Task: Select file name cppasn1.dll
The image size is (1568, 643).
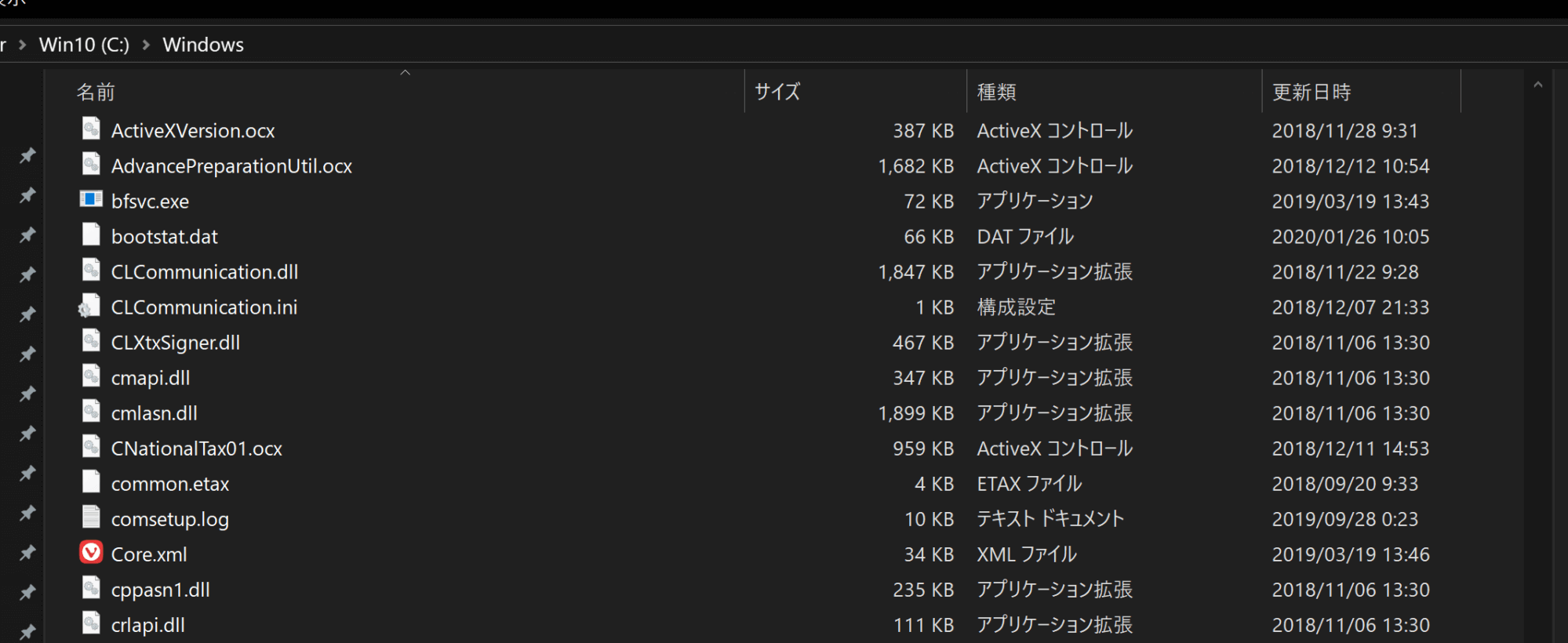Action: pyautogui.click(x=160, y=590)
